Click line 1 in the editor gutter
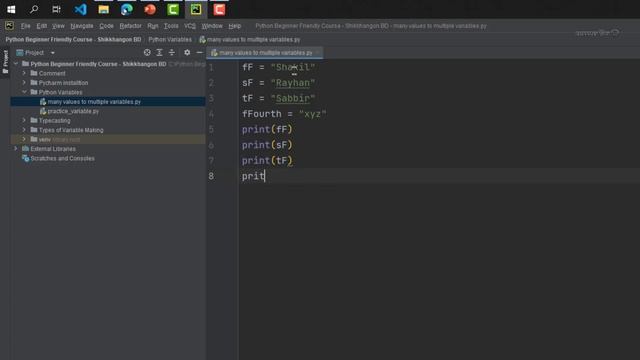Screen dimensions: 640x360 click(x=211, y=67)
